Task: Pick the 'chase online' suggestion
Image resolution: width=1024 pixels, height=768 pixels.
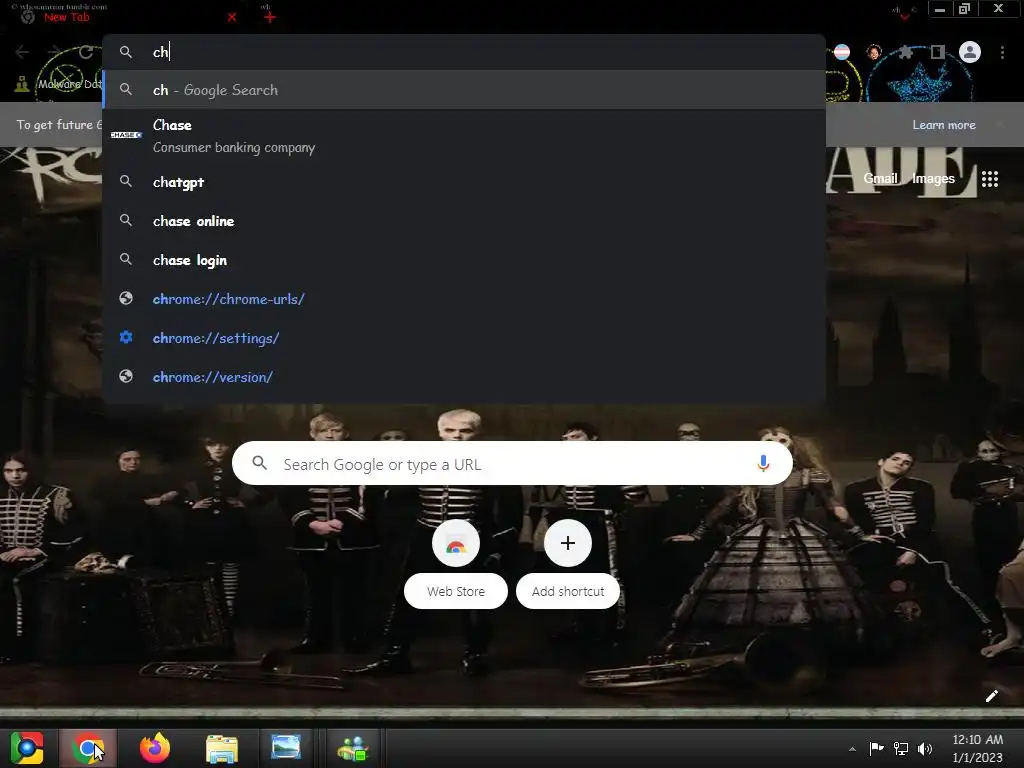Action: click(x=464, y=221)
